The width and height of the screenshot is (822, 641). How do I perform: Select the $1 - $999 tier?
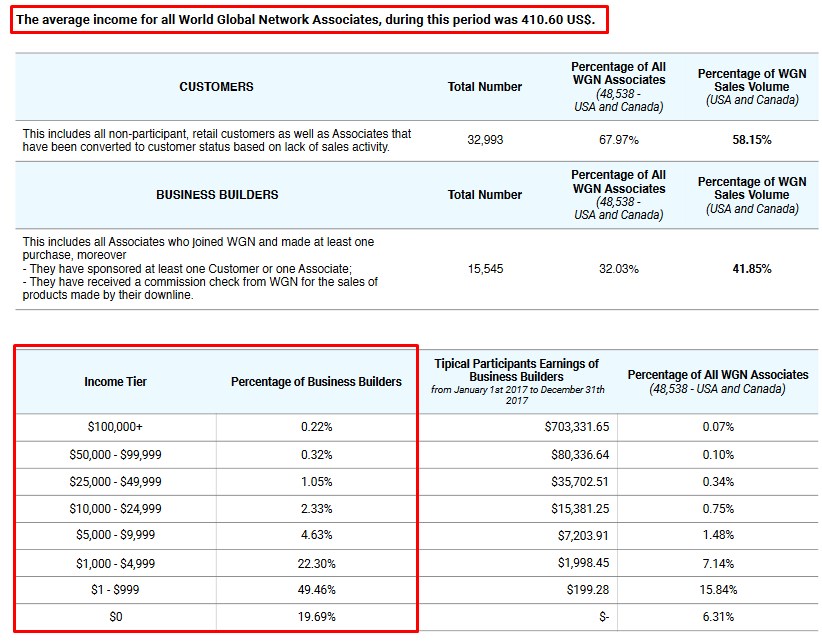[x=115, y=590]
